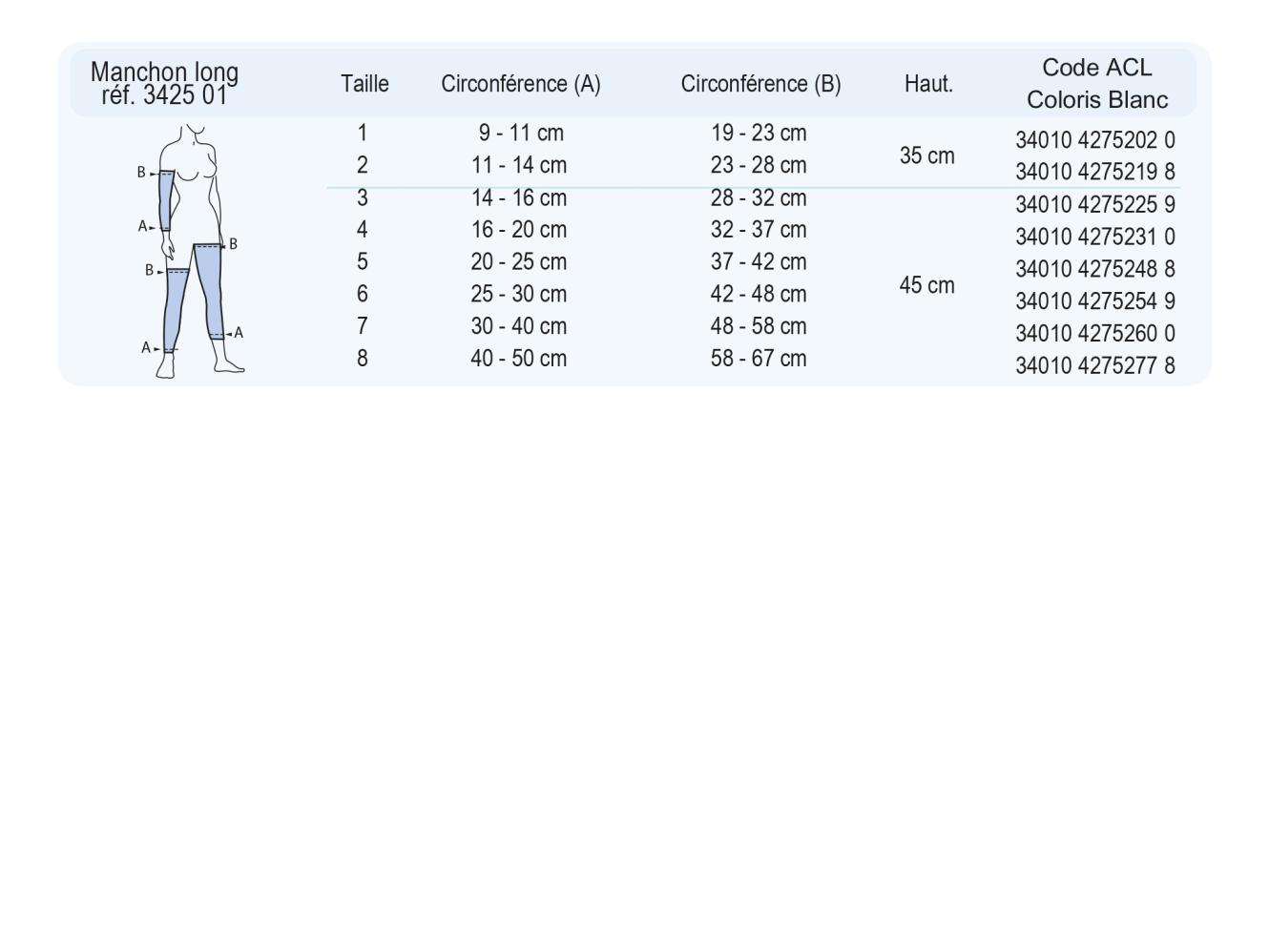
Task: Select the Taille column header
Action: 364,84
